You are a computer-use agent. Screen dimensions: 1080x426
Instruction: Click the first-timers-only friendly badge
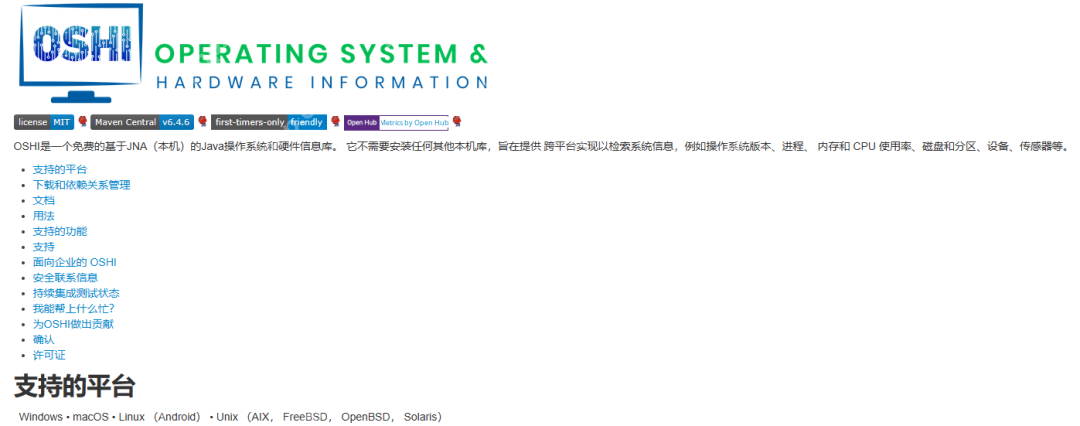269,122
